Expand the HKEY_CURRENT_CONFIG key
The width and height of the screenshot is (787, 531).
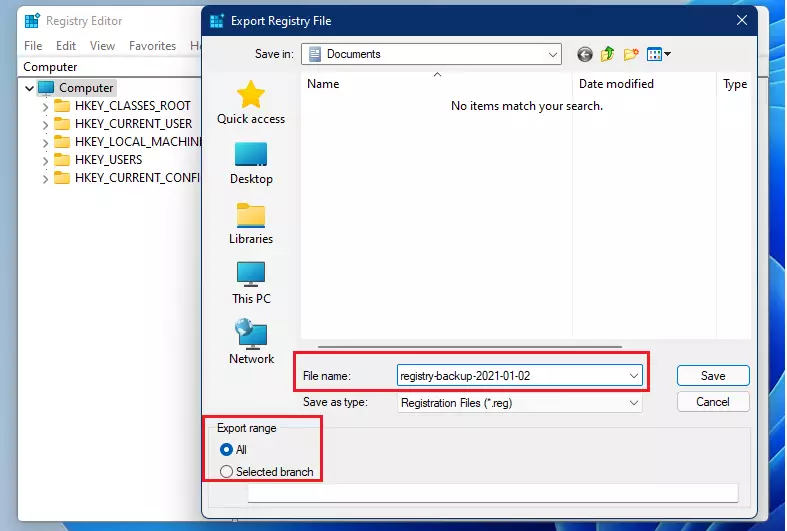[x=45, y=179]
